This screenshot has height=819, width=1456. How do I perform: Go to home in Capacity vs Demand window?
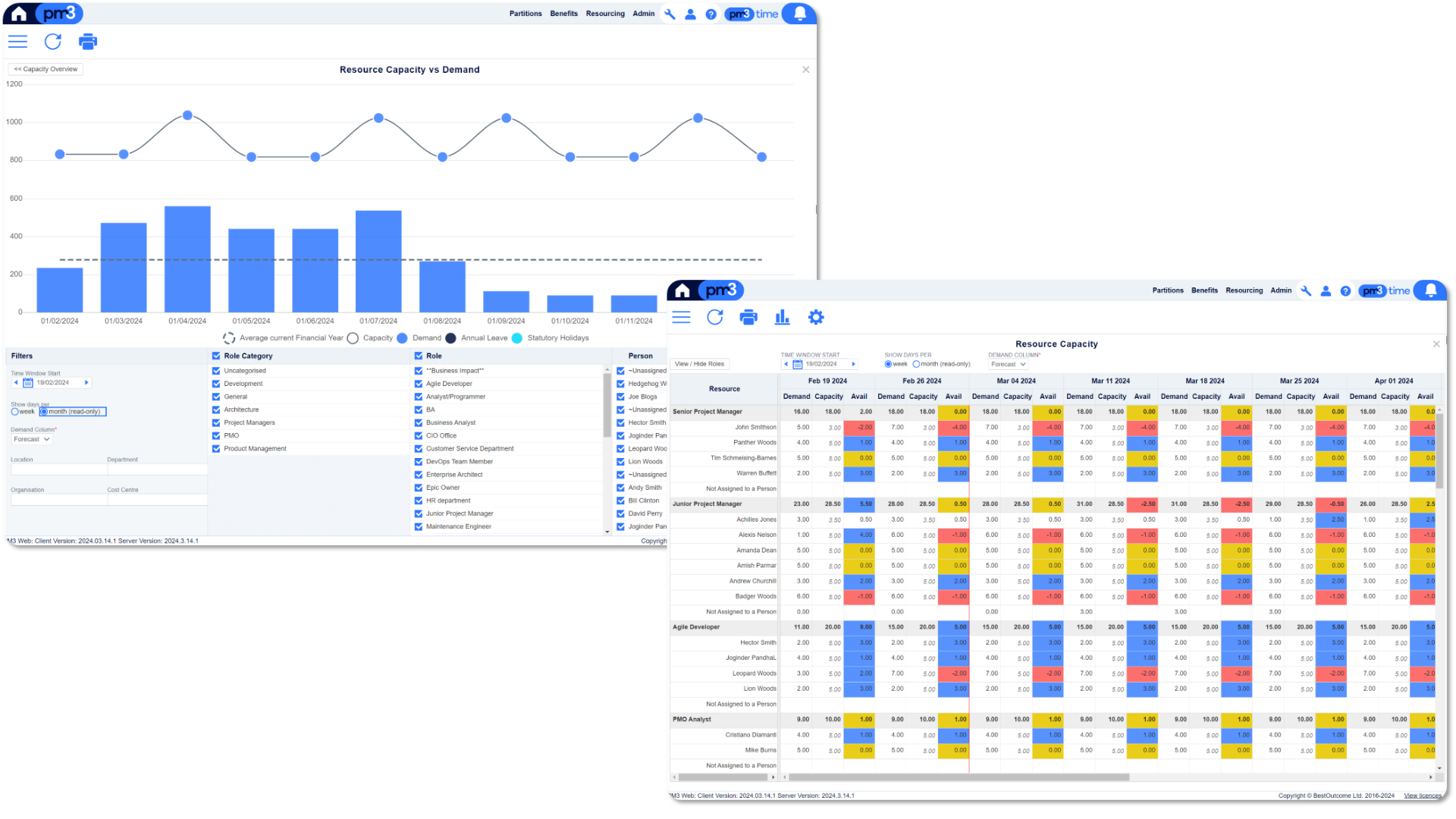[x=19, y=14]
